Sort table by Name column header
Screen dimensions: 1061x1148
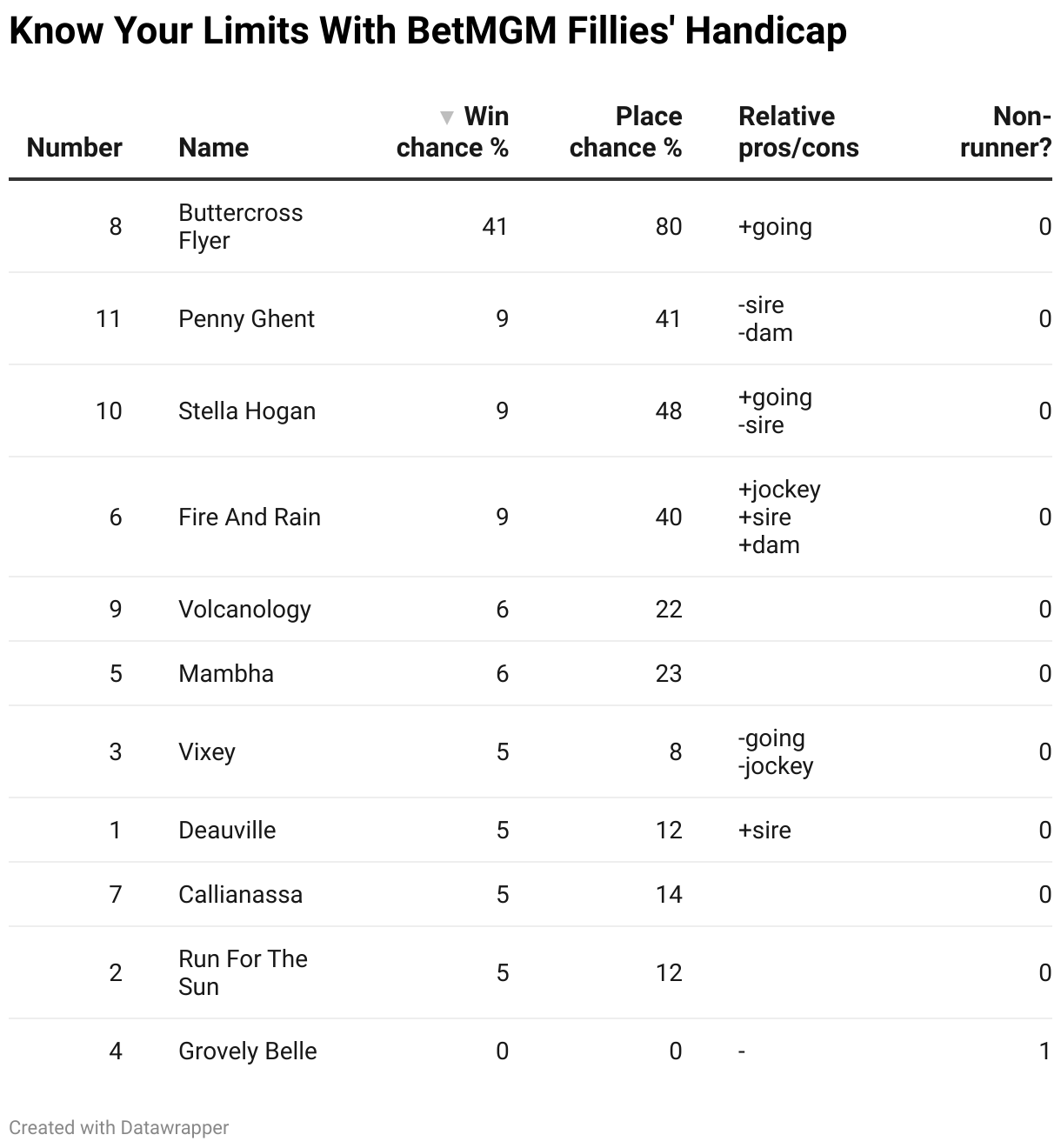pyautogui.click(x=213, y=147)
